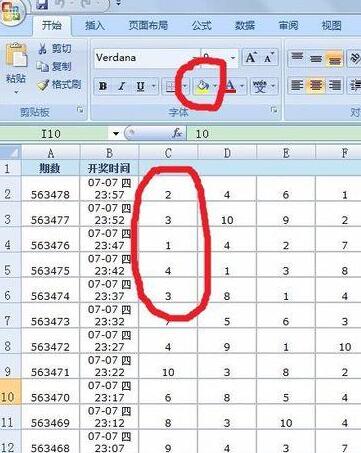Open the underline style dropdown arrow
The width and height of the screenshot is (361, 453).
click(x=154, y=86)
